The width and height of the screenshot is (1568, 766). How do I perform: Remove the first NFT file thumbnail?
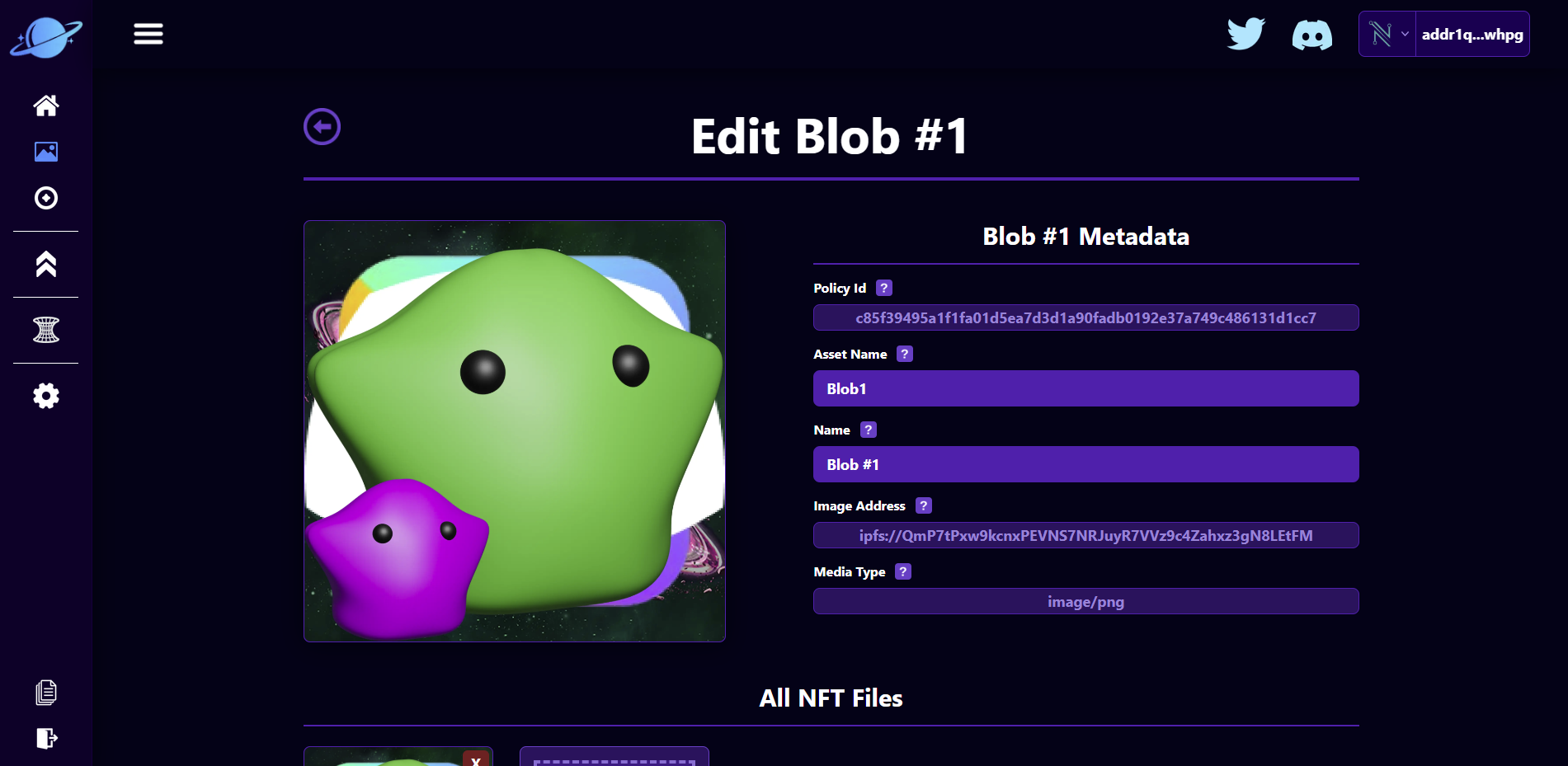tap(476, 759)
